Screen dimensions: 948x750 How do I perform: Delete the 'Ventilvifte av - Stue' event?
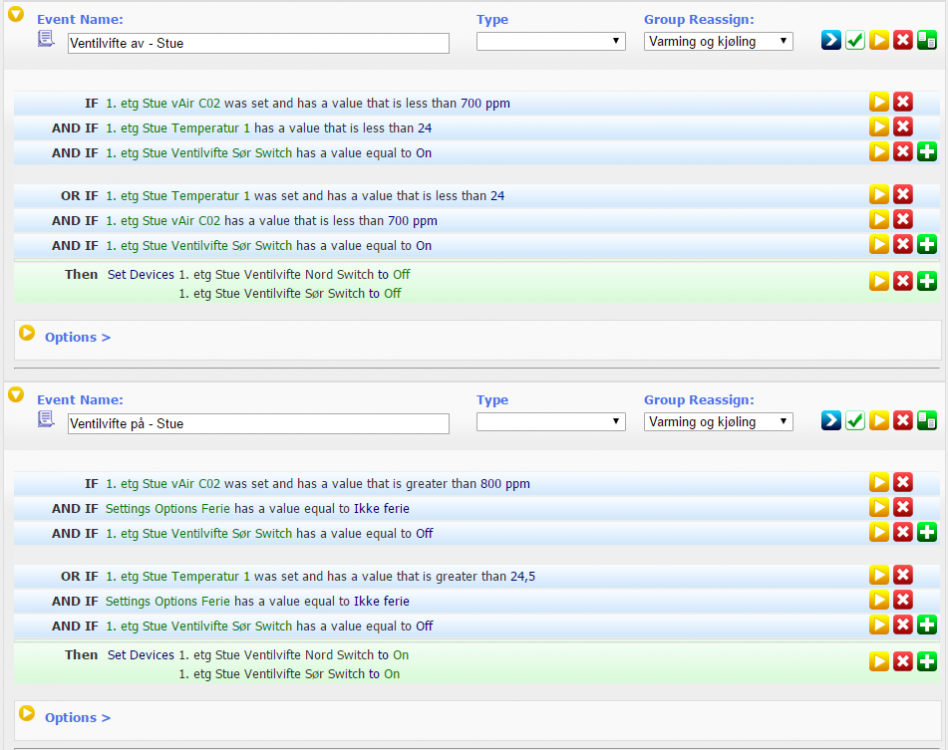(903, 40)
